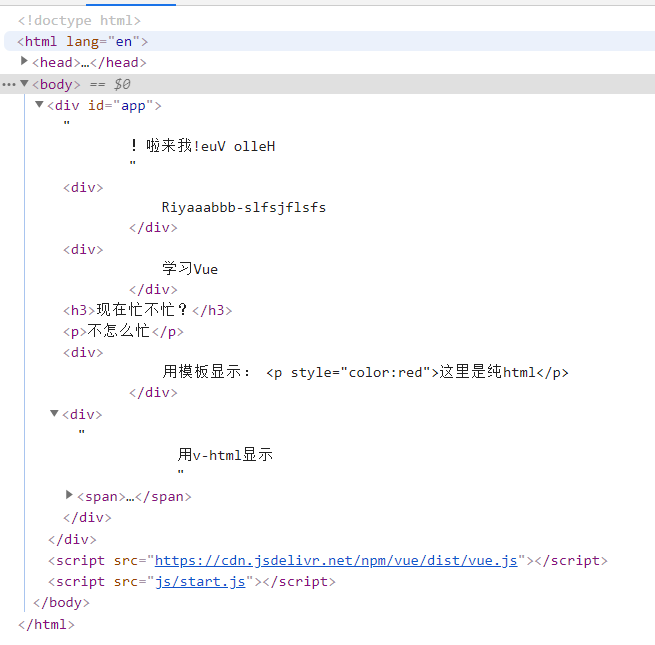The image size is (655, 645).
Task: Open the js/start.js script link
Action: click(x=200, y=582)
